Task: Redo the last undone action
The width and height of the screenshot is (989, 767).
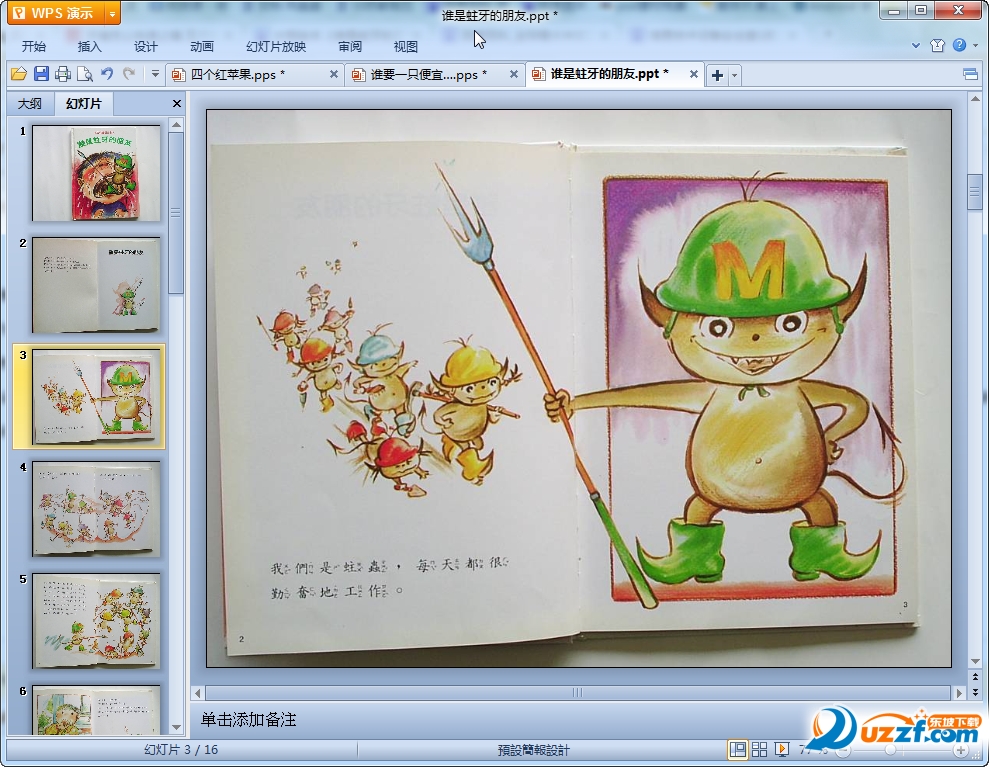Action: (129, 74)
